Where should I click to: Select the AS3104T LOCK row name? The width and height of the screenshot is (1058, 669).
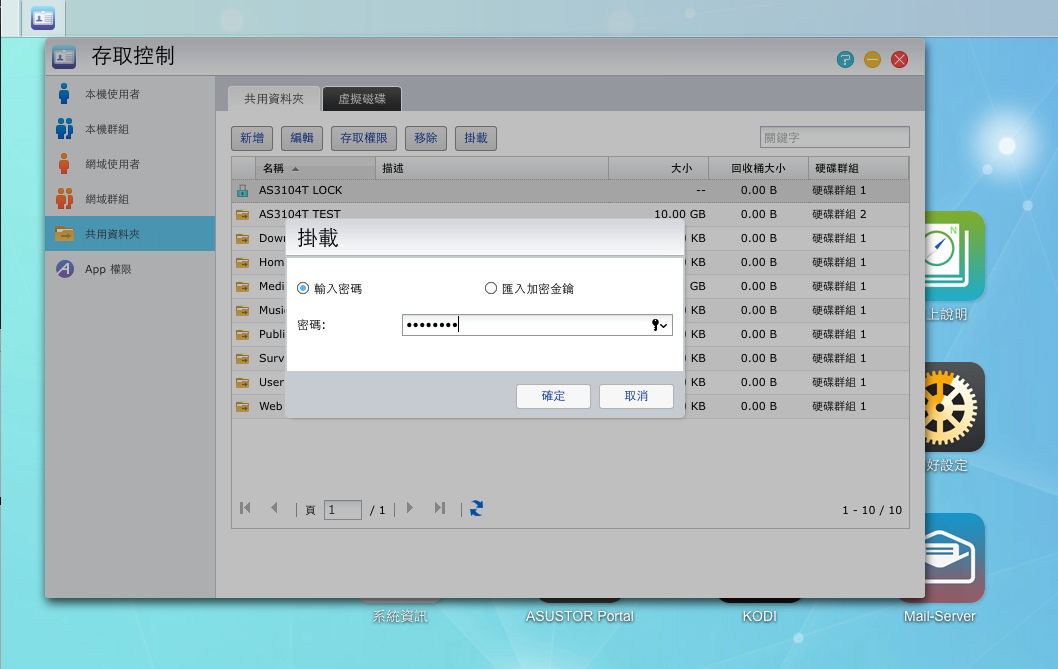click(300, 190)
